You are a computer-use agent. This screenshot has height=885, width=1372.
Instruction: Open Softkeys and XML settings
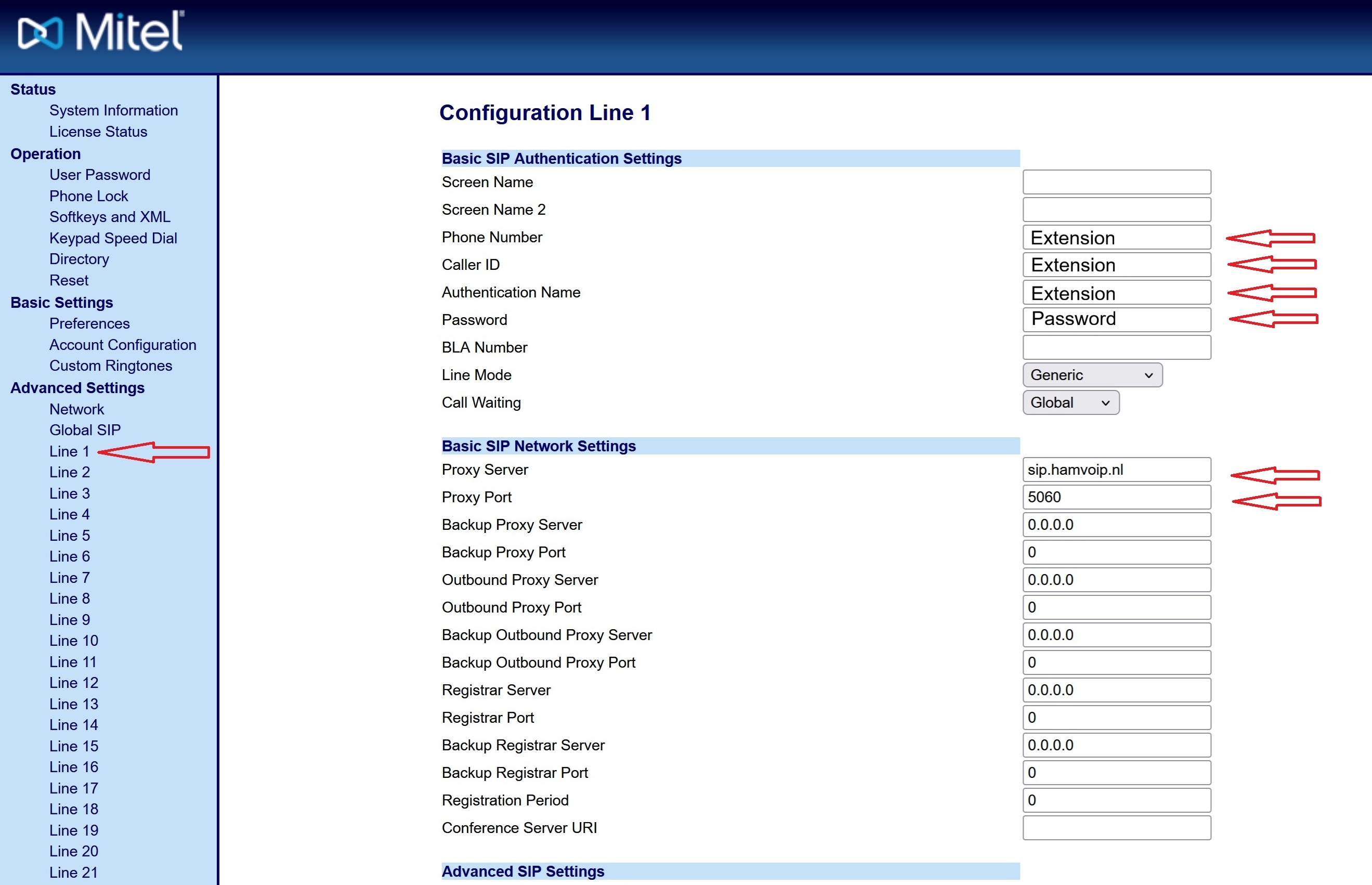[x=110, y=217]
